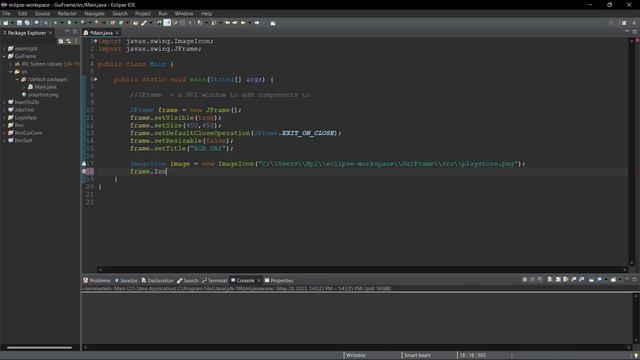This screenshot has height=360, width=640.
Task: Click the Save toolbar icon
Action: (19, 23)
